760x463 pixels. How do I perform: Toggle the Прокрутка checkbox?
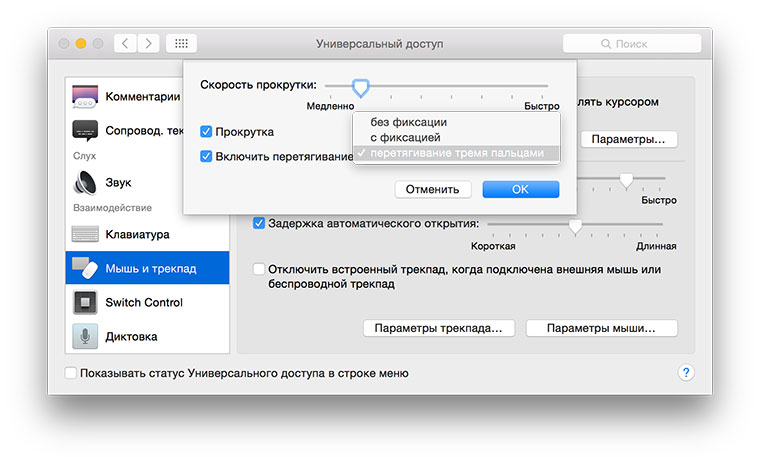pos(206,131)
